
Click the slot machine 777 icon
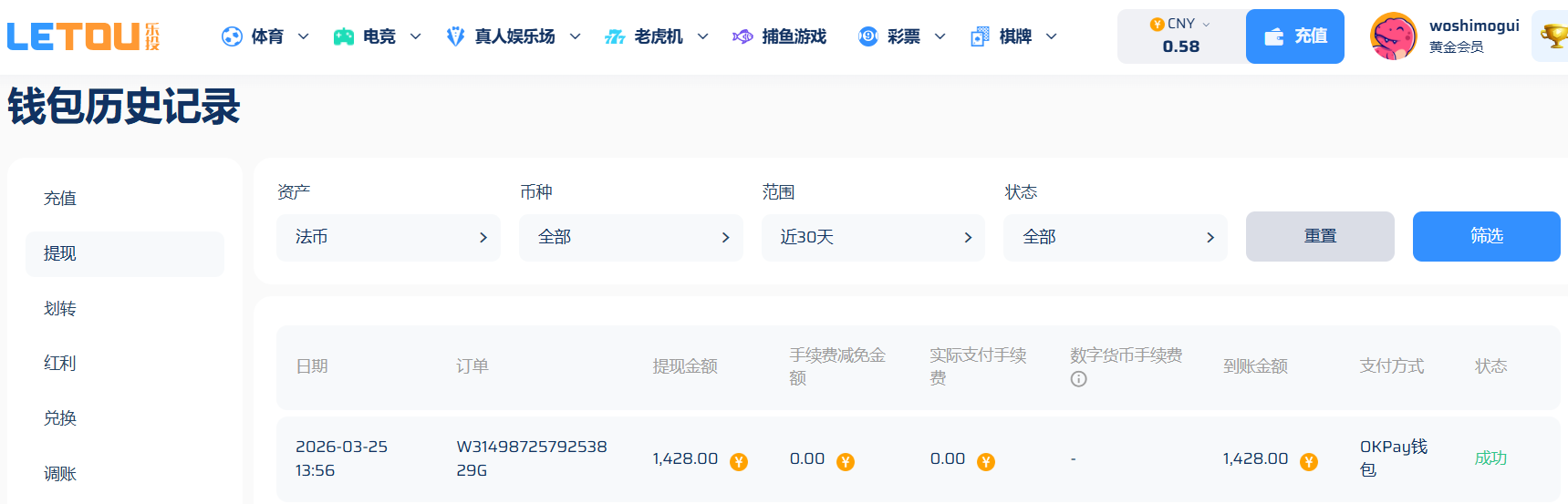tap(615, 36)
